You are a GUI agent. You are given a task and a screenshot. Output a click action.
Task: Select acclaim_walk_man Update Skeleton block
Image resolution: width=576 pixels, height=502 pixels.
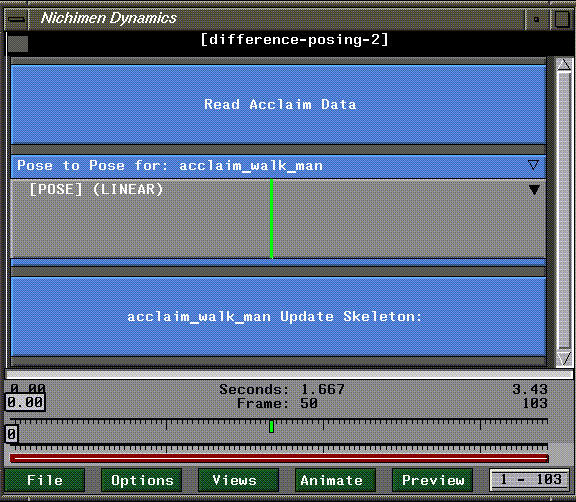[278, 317]
